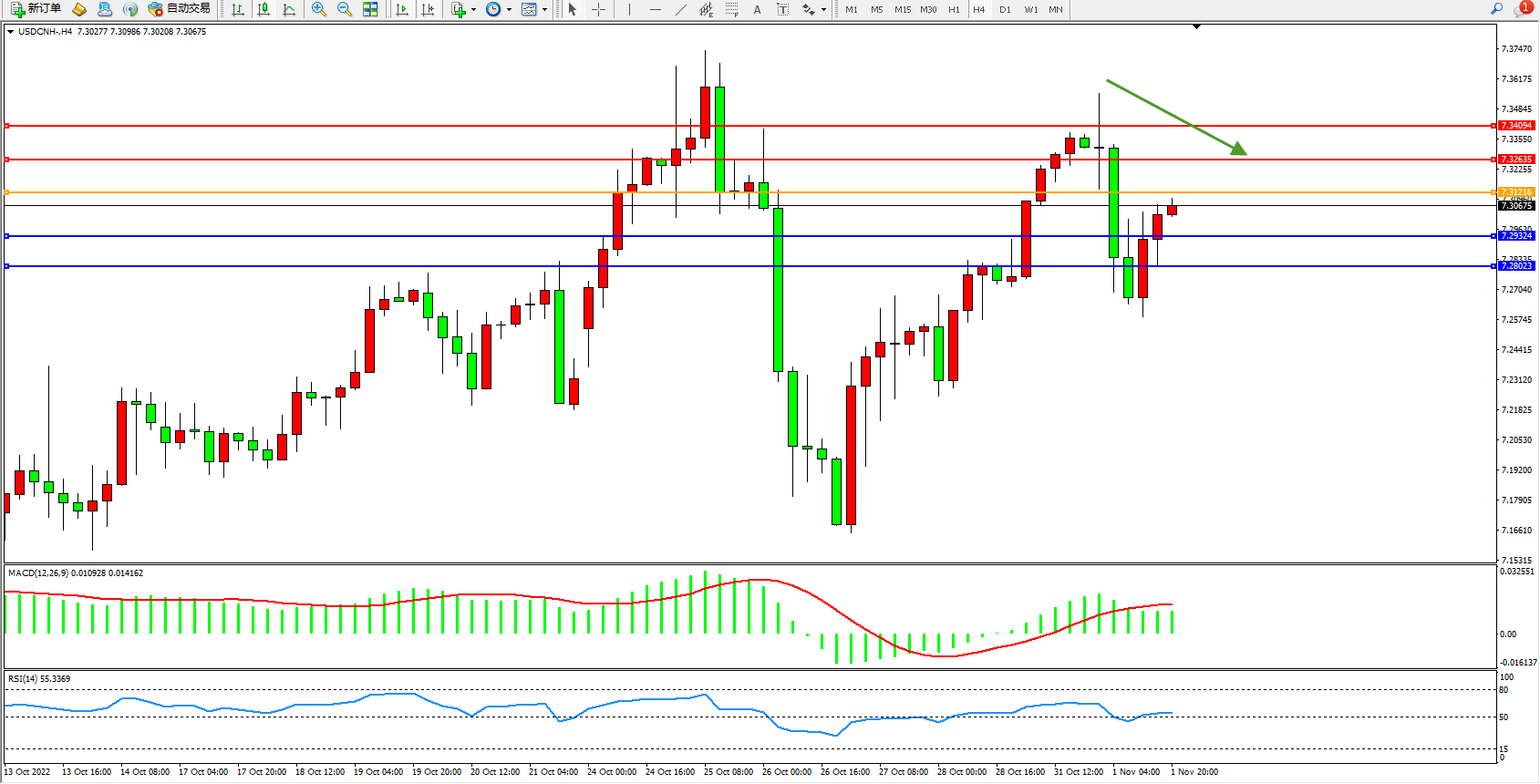The image size is (1540, 784).
Task: Open the Periods clock dropdown arrow
Action: (509, 10)
